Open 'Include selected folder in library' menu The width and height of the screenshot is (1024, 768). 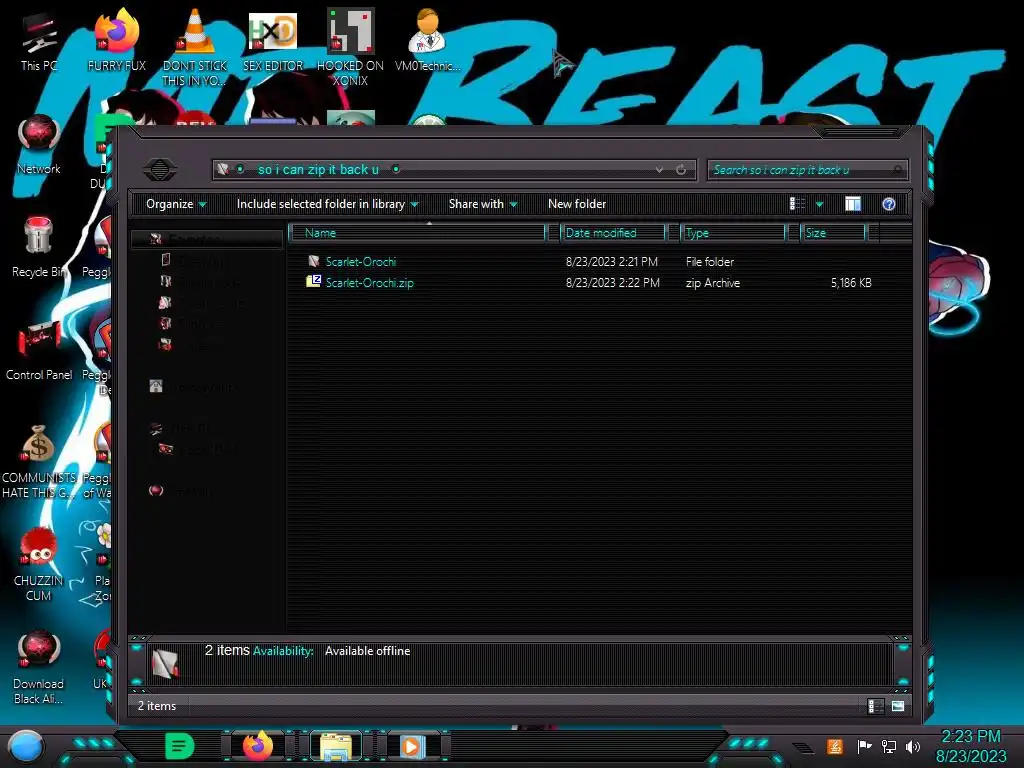[x=328, y=204]
